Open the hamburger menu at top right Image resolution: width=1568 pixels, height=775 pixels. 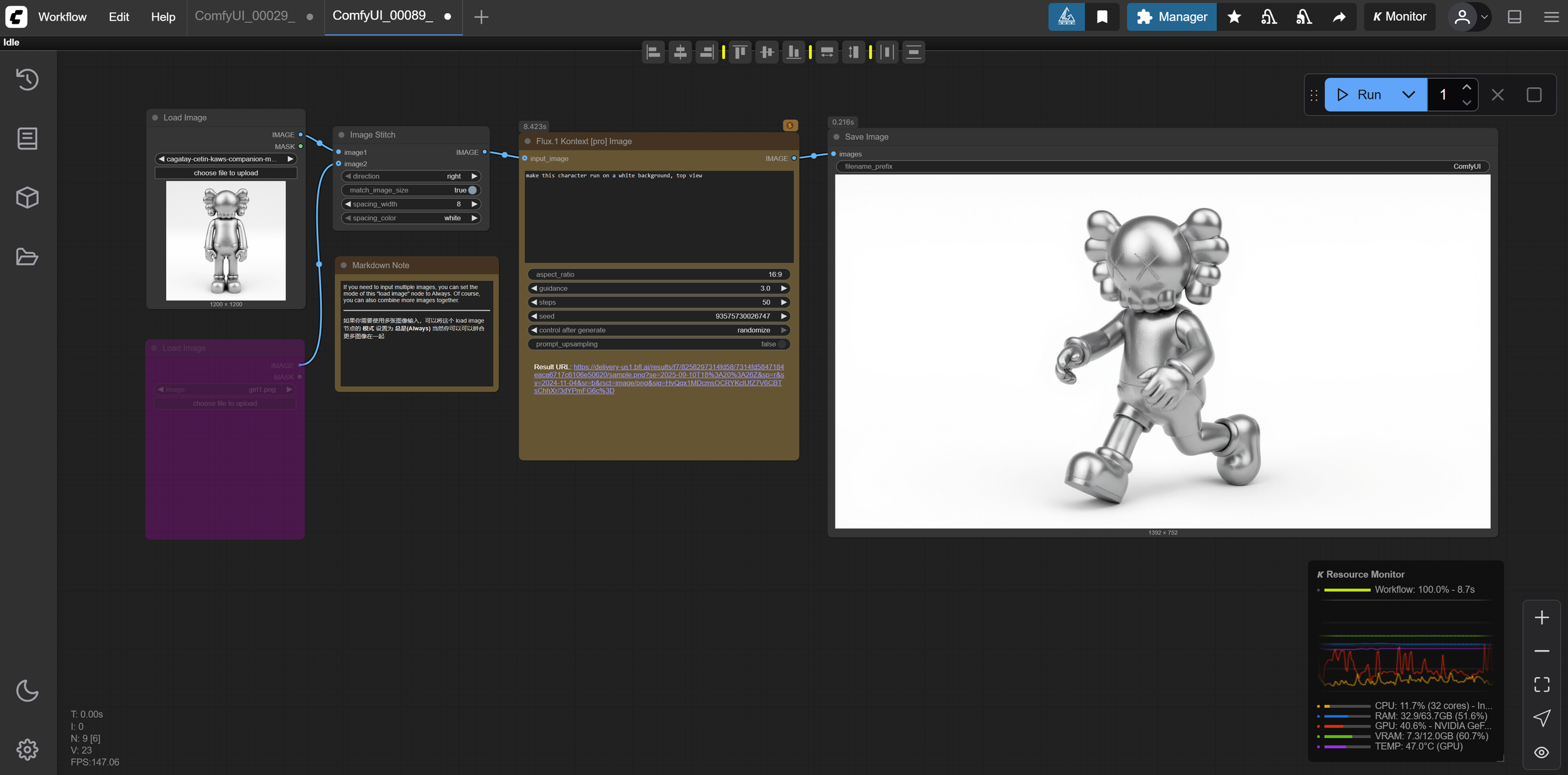tap(1551, 17)
